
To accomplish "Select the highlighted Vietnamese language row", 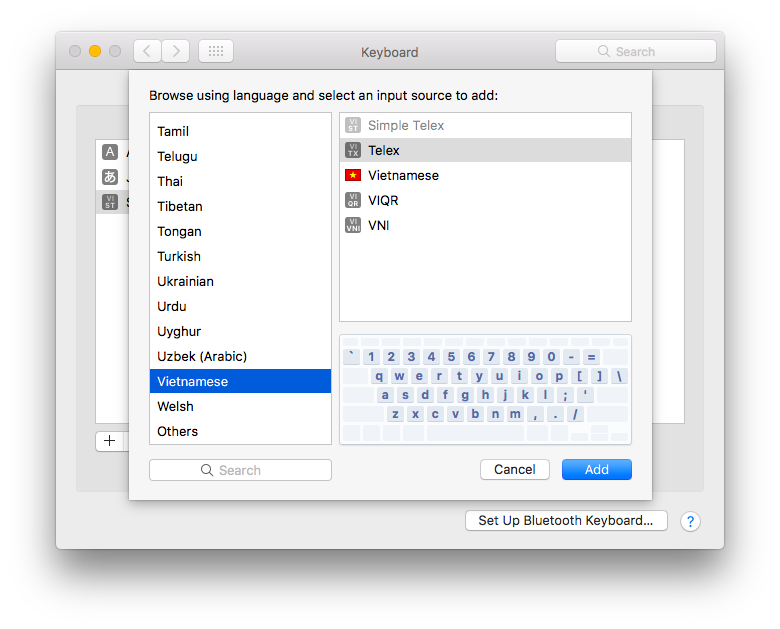I will coord(240,381).
